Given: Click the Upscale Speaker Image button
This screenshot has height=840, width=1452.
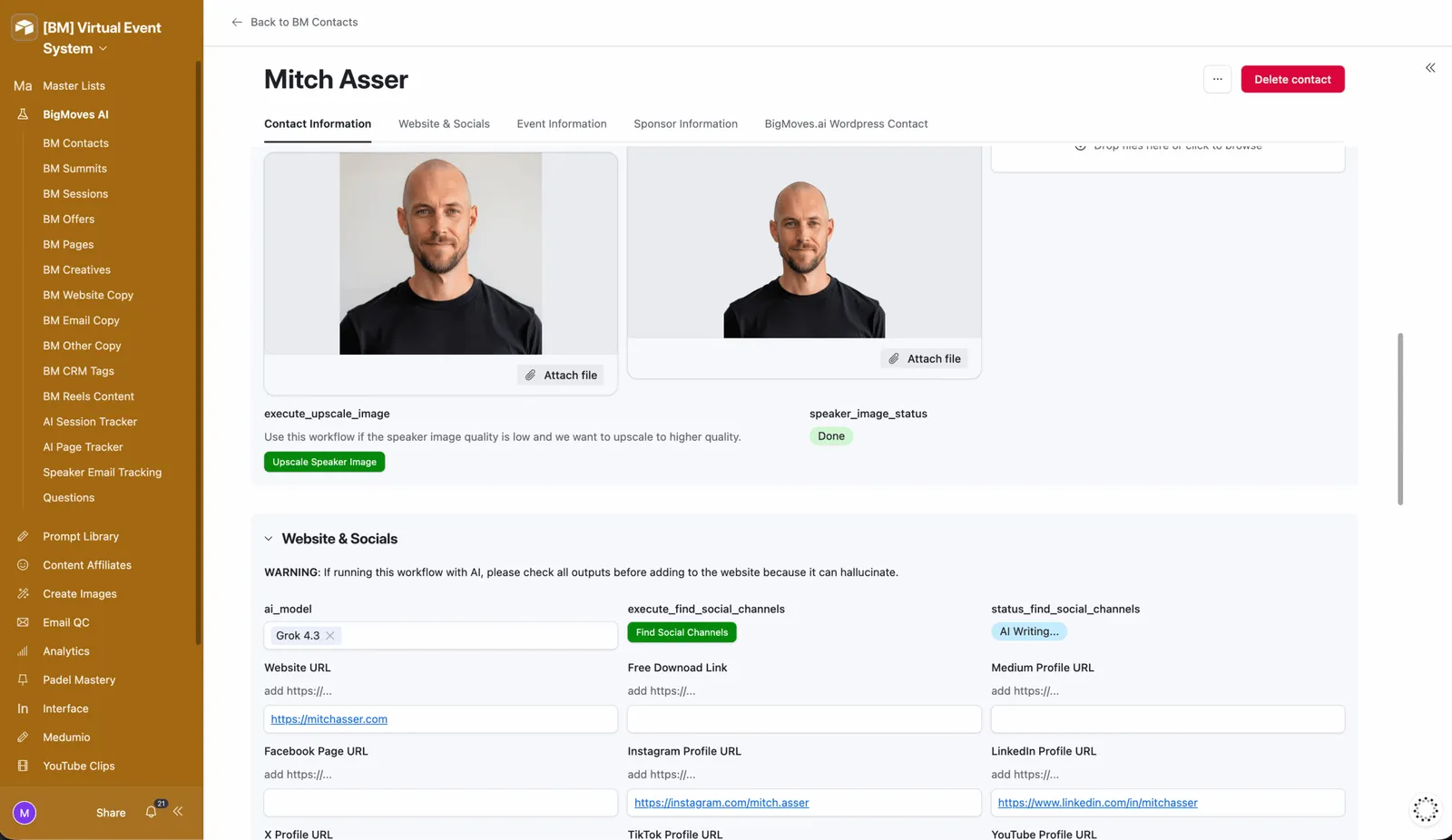Looking at the screenshot, I should (324, 462).
